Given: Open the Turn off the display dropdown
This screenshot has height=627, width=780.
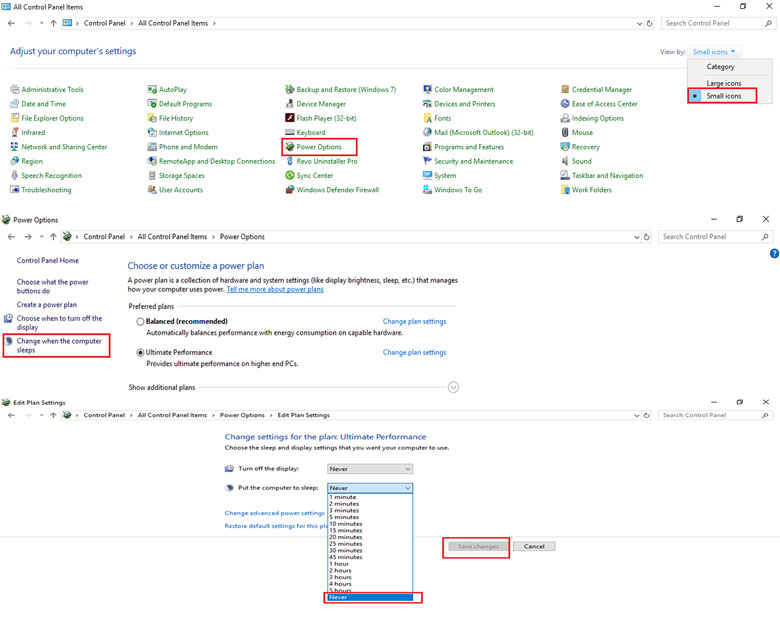Looking at the screenshot, I should coord(370,469).
